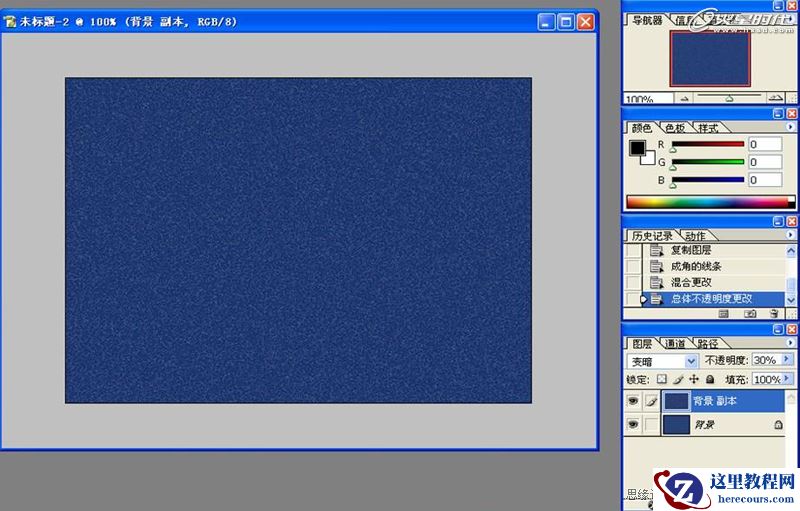
Task: Delete current history state with trash icon
Action: pyautogui.click(x=774, y=314)
